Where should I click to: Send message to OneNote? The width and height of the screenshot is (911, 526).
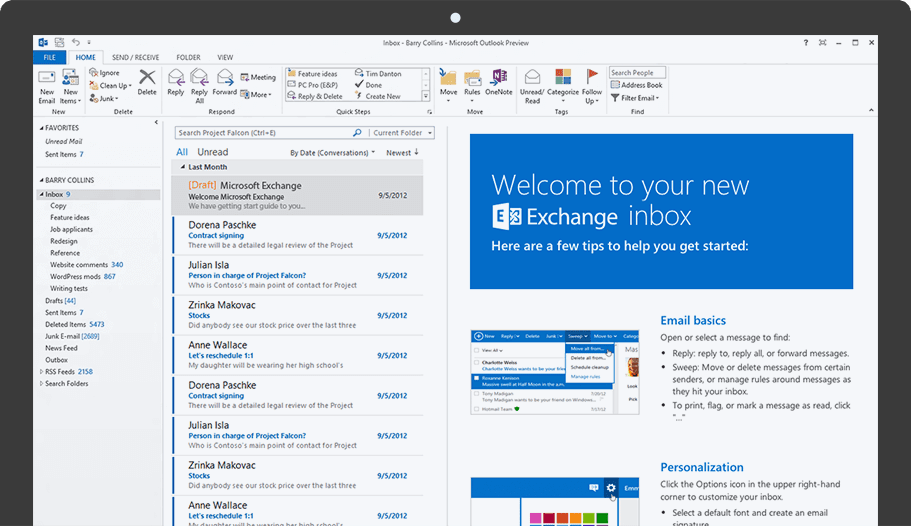(498, 80)
